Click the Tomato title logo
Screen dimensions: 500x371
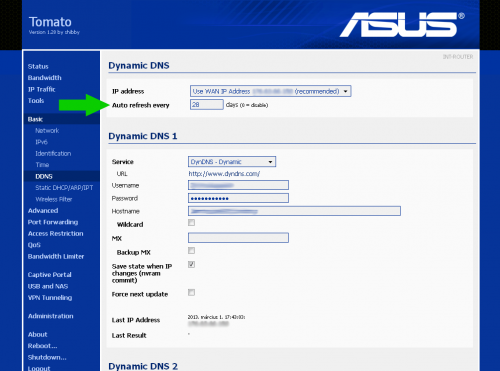pyautogui.click(x=50, y=22)
